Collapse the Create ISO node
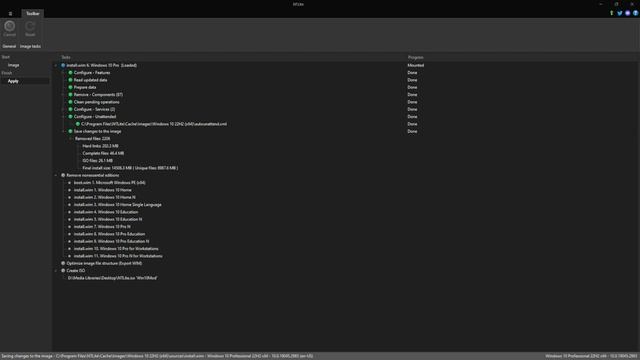The width and height of the screenshot is (640, 360). [x=56, y=271]
